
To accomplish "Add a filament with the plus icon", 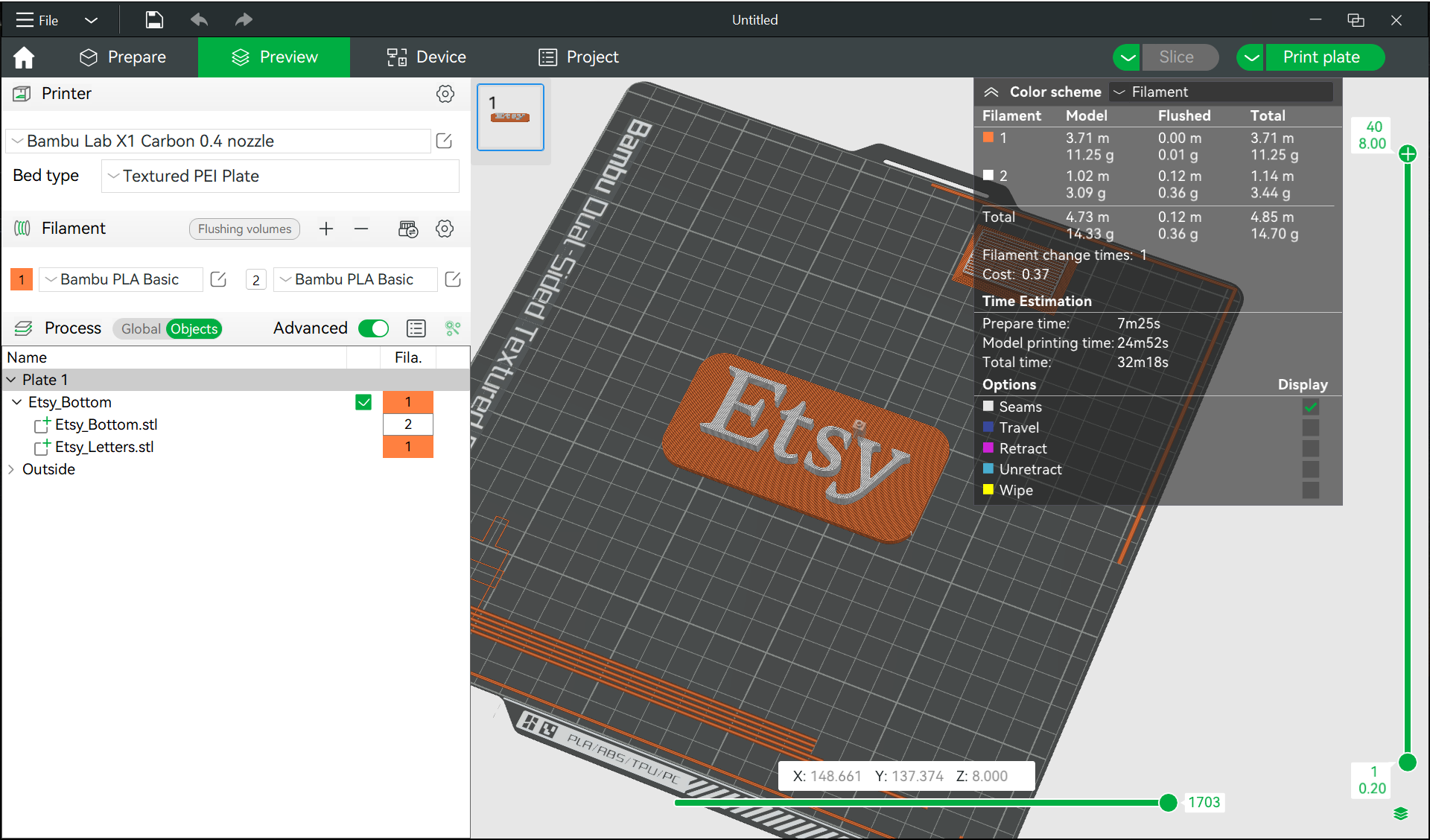I will 326,229.
